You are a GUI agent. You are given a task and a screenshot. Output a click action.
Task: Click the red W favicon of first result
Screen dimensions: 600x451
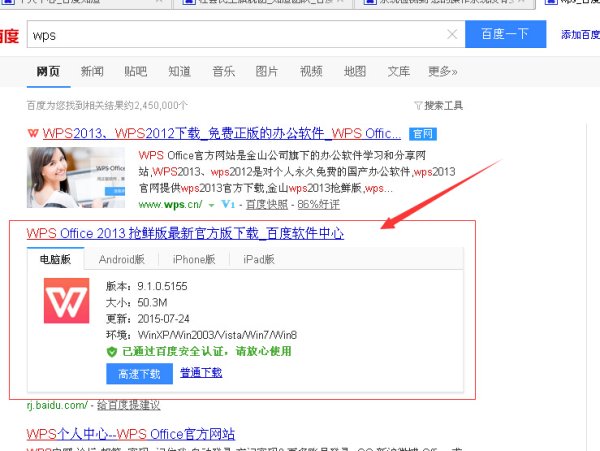pyautogui.click(x=33, y=133)
